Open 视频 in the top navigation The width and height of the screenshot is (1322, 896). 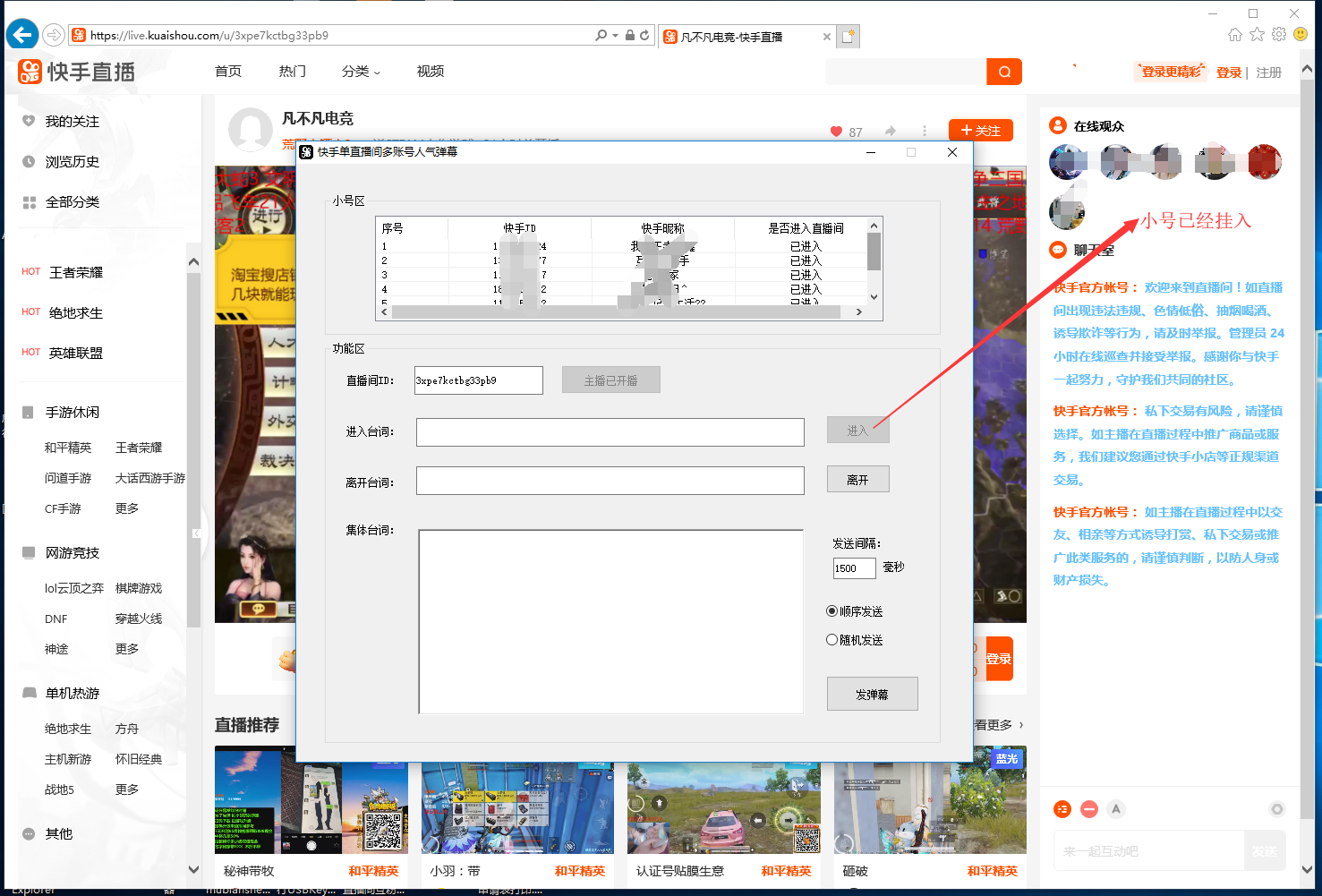coord(431,72)
